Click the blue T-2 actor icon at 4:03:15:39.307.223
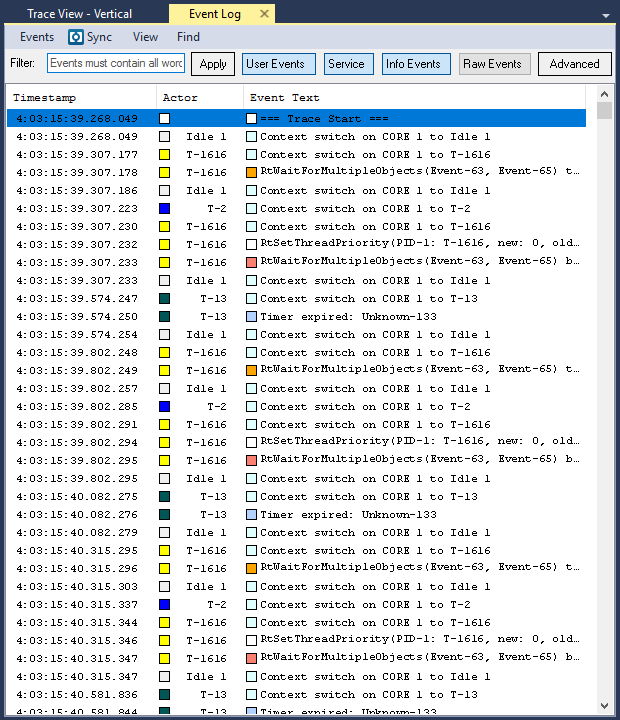 coord(165,209)
